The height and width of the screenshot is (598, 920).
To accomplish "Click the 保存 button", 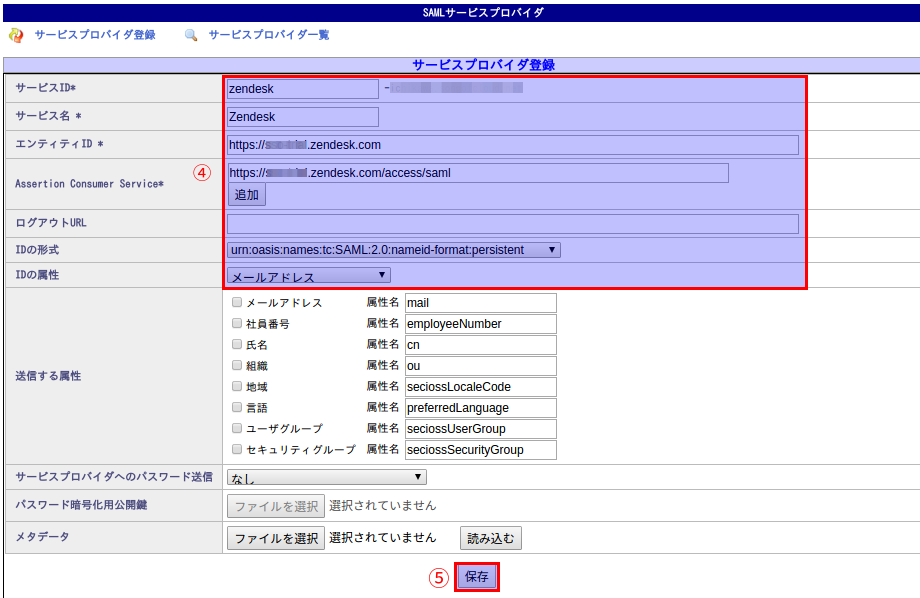I will 476,577.
